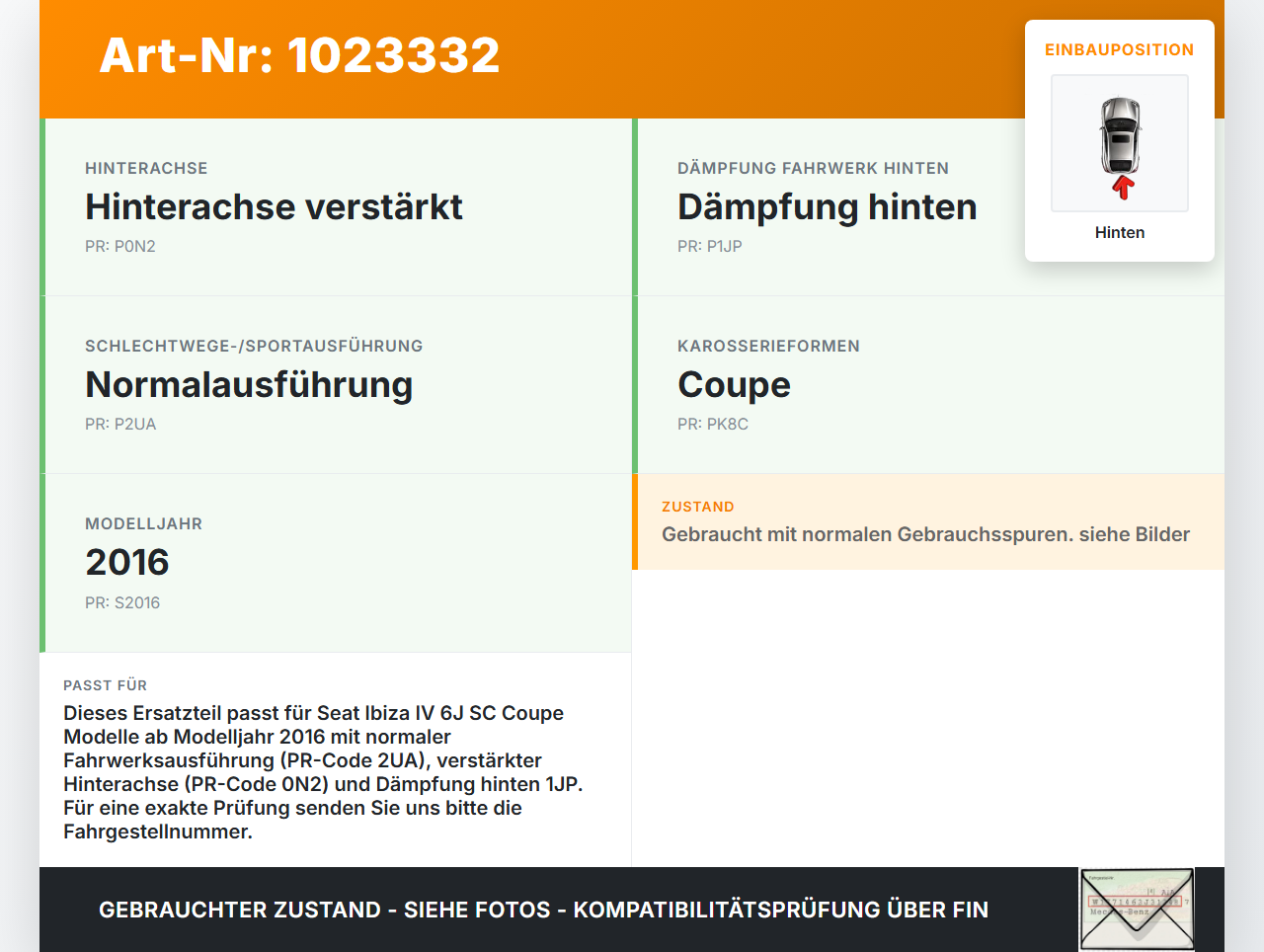Click the car top-view diagram in Einbauposition panel
The height and width of the screenshot is (952, 1264).
coord(1119,141)
